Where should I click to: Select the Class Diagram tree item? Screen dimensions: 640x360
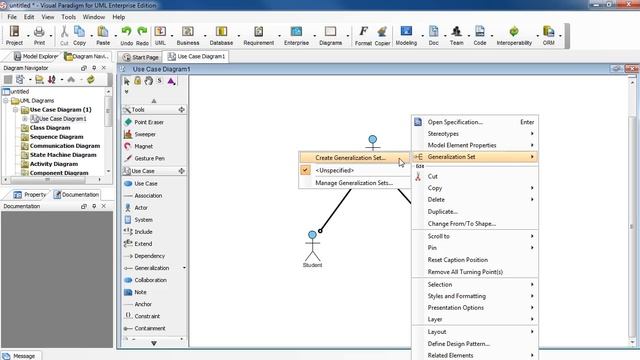50,128
